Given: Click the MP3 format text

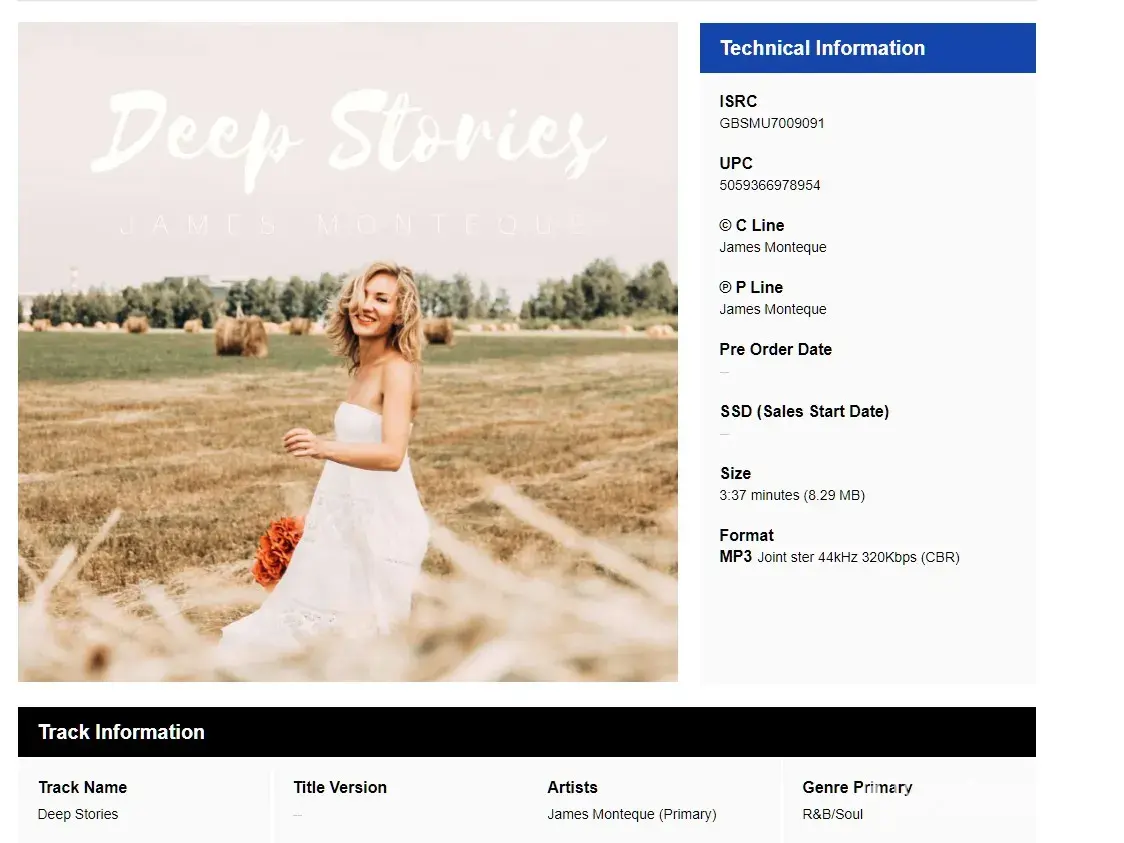Looking at the screenshot, I should pyautogui.click(x=735, y=557).
